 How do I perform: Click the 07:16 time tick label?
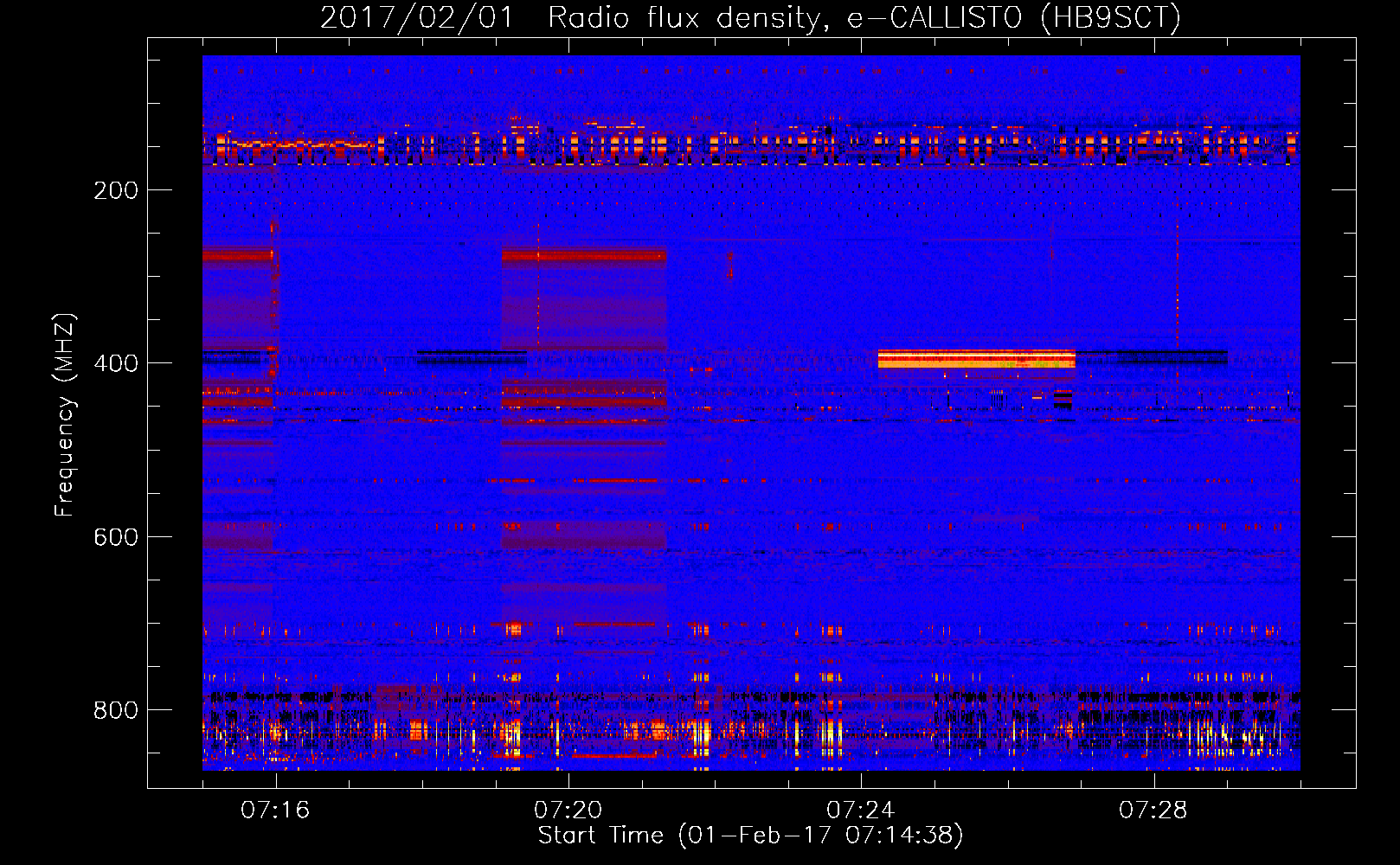(275, 810)
